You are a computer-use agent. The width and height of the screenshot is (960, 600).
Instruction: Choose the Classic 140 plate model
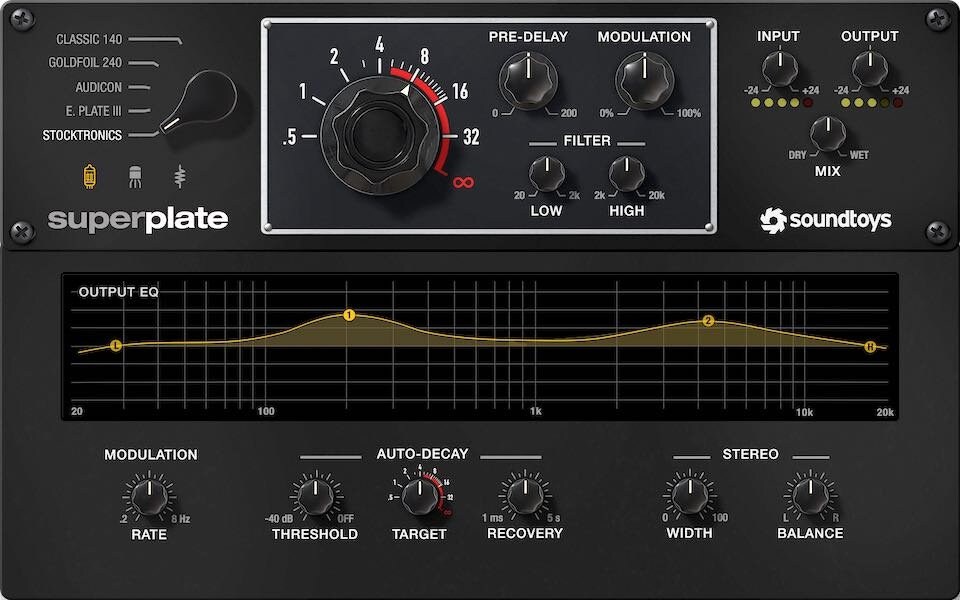tap(89, 39)
